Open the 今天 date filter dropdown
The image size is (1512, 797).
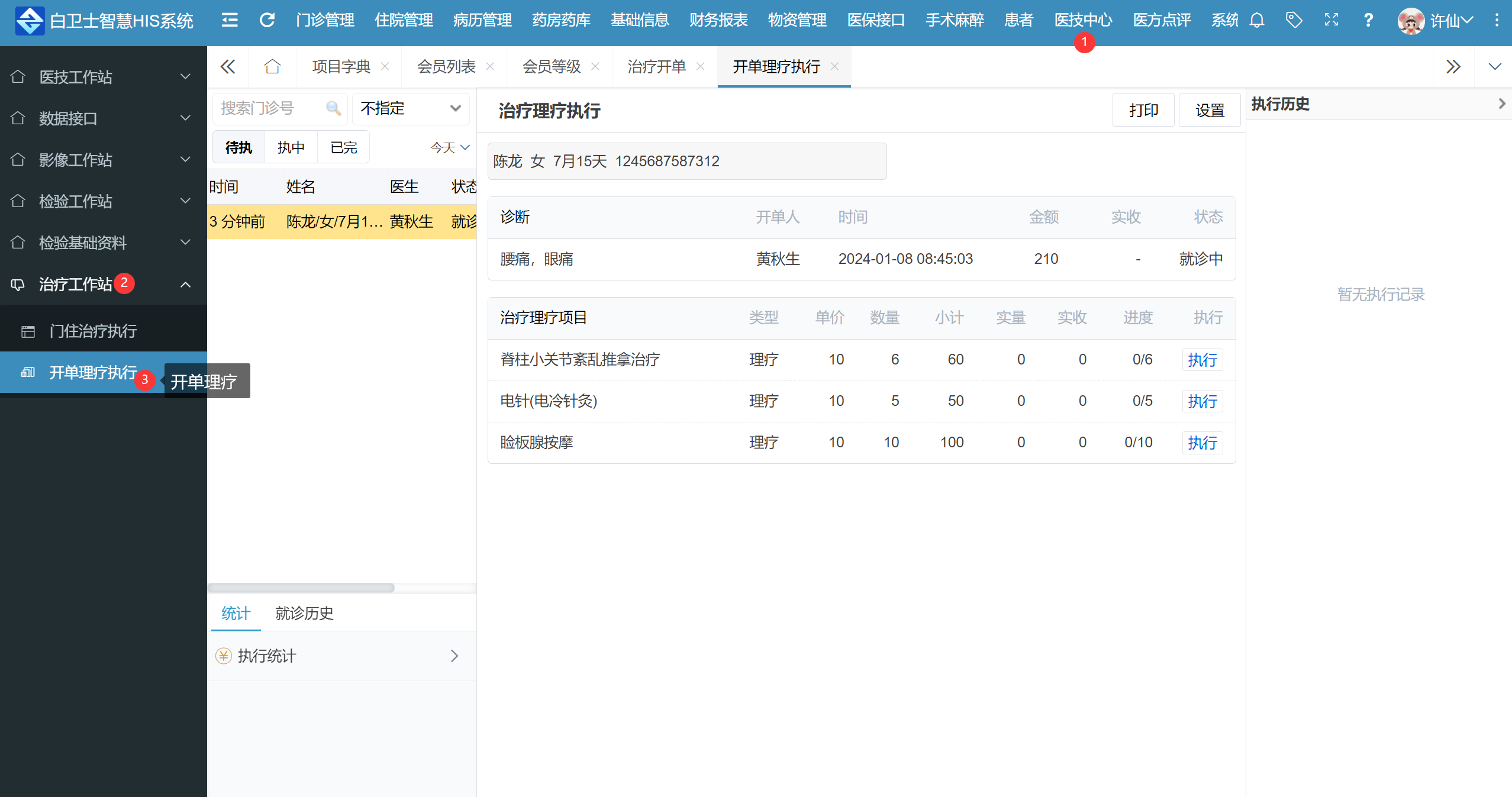450,147
